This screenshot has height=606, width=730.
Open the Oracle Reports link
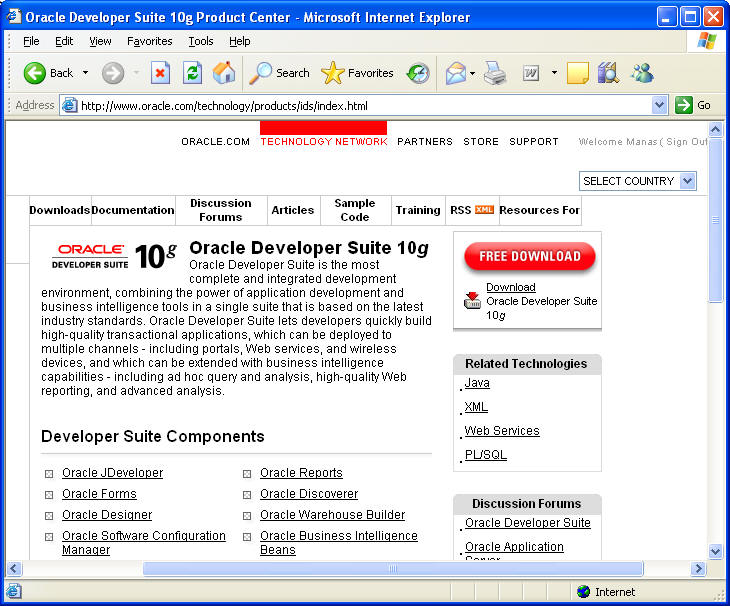[301, 473]
